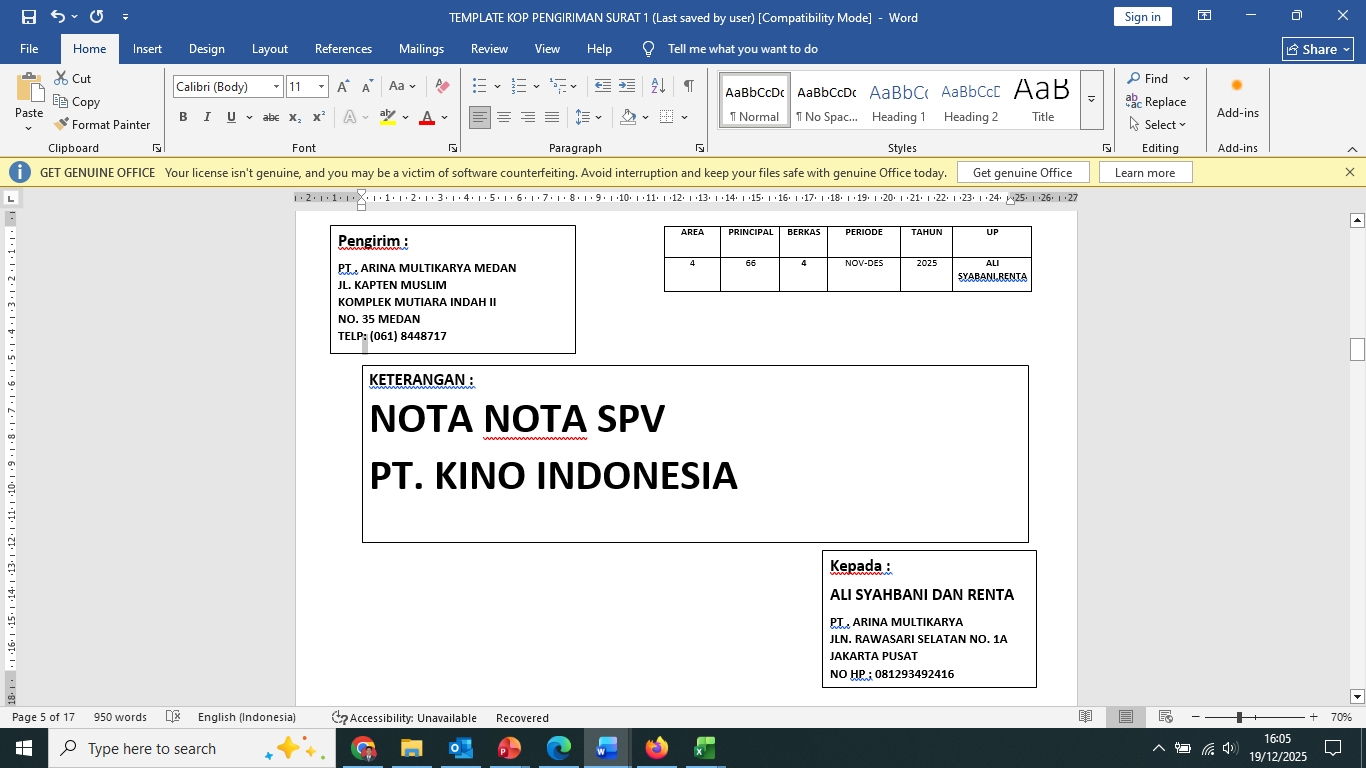
Task: Click the Save icon in the title bar
Action: tap(28, 17)
